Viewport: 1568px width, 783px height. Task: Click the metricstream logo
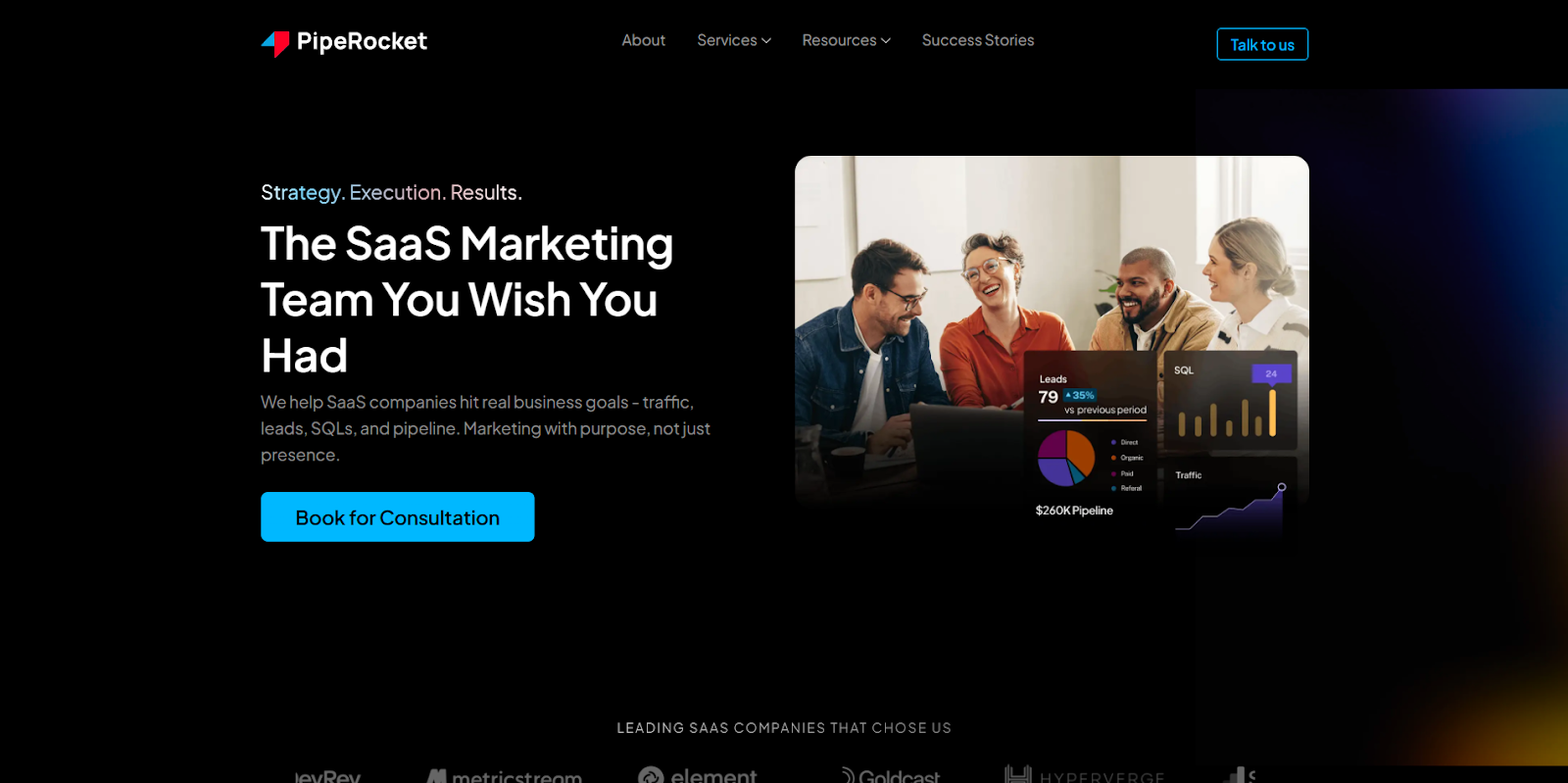pos(504,776)
